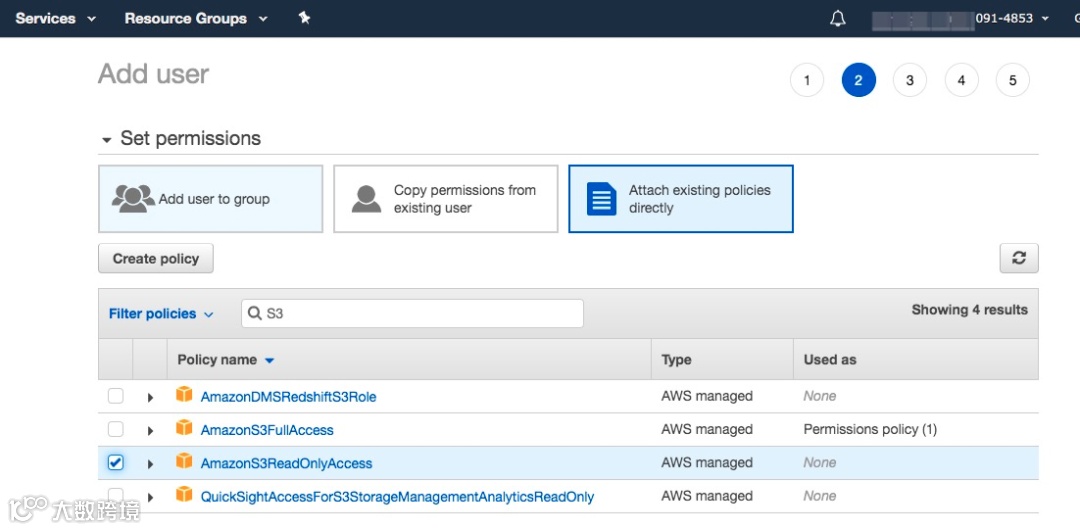The image size is (1080, 530).
Task: Click the notifications bell icon
Action: click(x=838, y=19)
